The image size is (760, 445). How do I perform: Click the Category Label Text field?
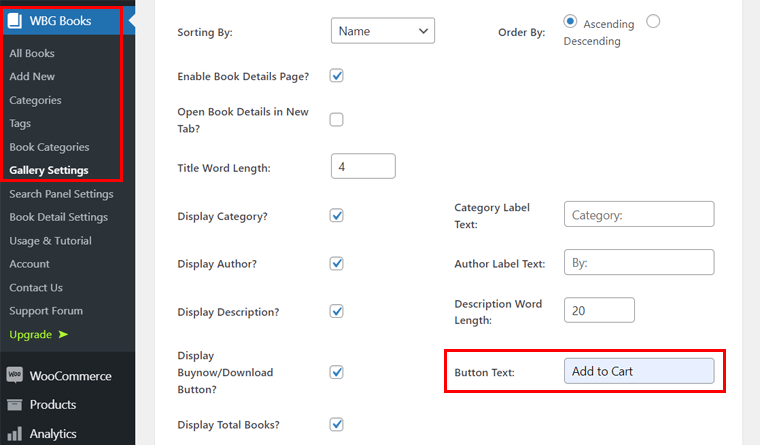[638, 214]
